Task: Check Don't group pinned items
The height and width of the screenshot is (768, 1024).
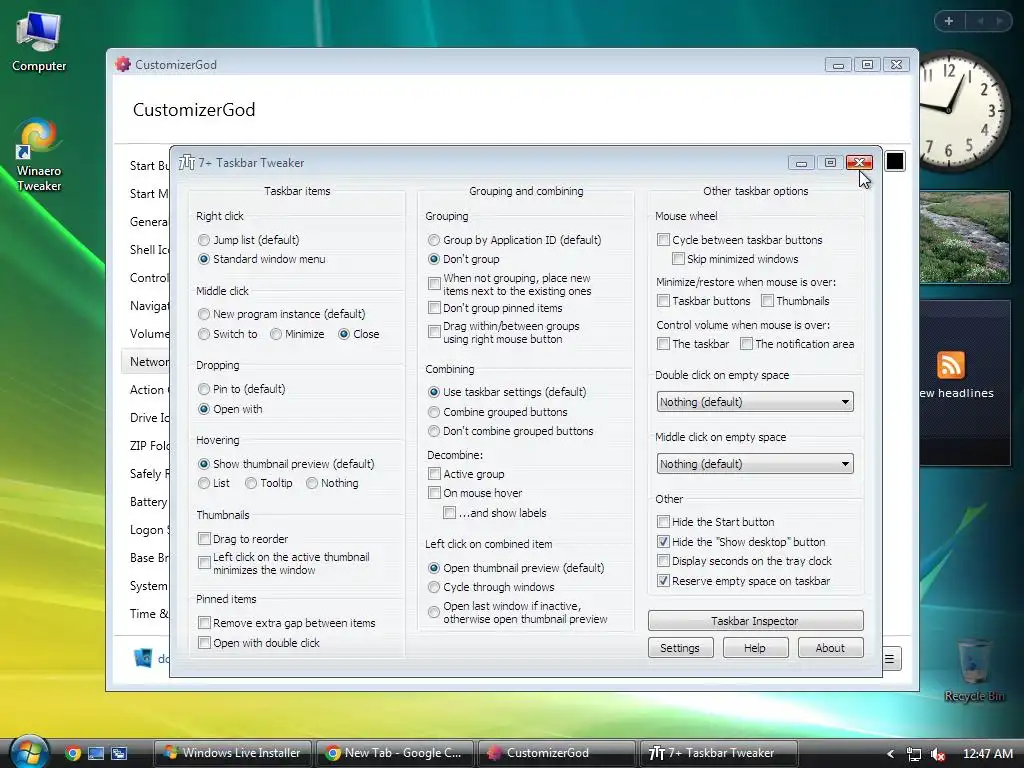Action: (495, 308)
